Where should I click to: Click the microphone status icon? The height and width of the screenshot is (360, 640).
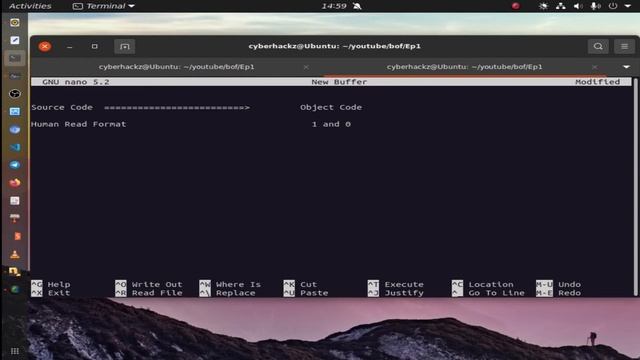pos(596,6)
